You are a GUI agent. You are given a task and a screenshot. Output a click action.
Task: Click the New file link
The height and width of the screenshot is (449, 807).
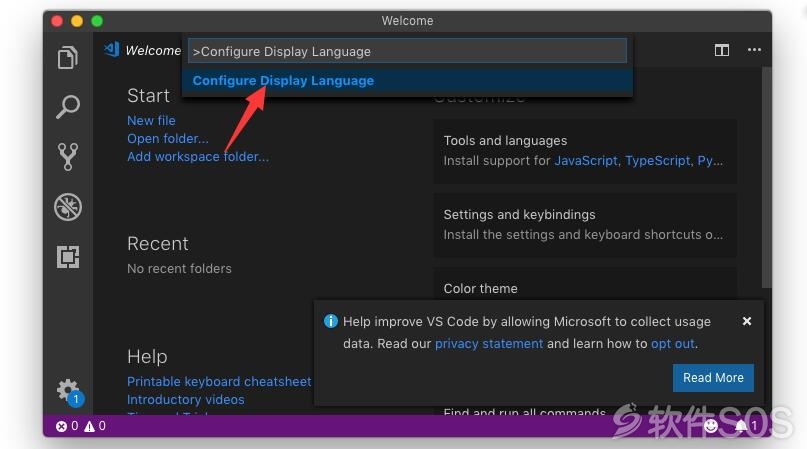pos(151,120)
